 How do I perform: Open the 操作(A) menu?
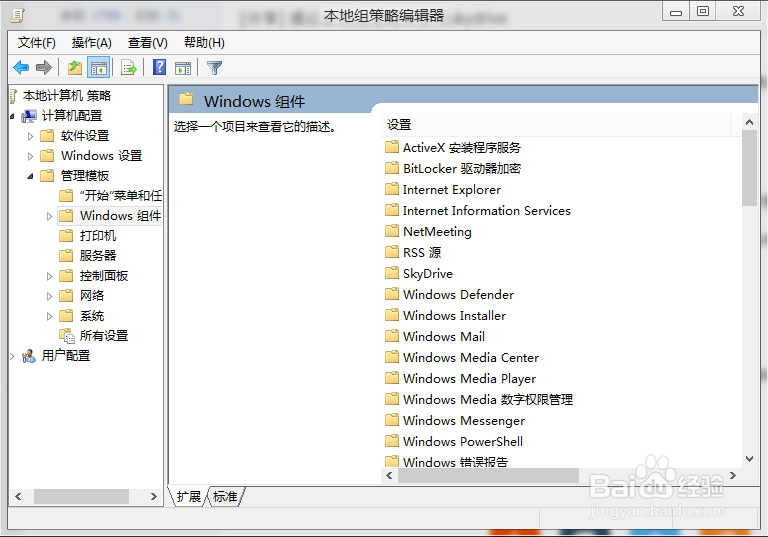[92, 43]
